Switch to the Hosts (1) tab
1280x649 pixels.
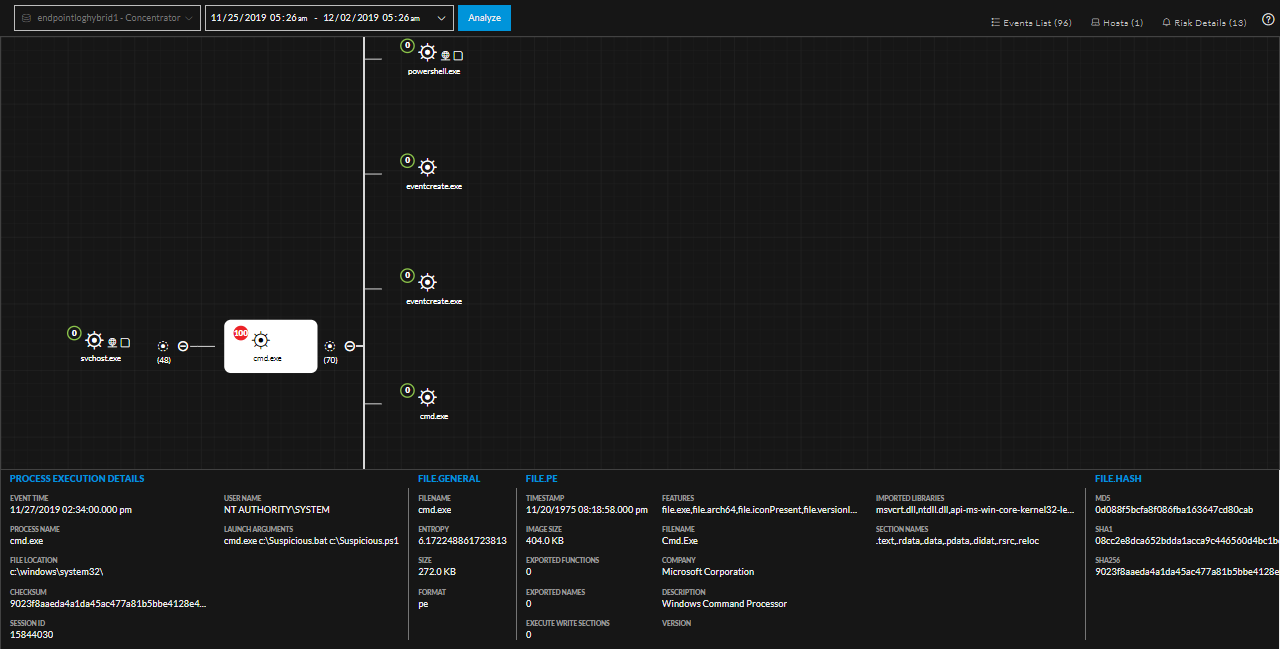[x=1116, y=22]
